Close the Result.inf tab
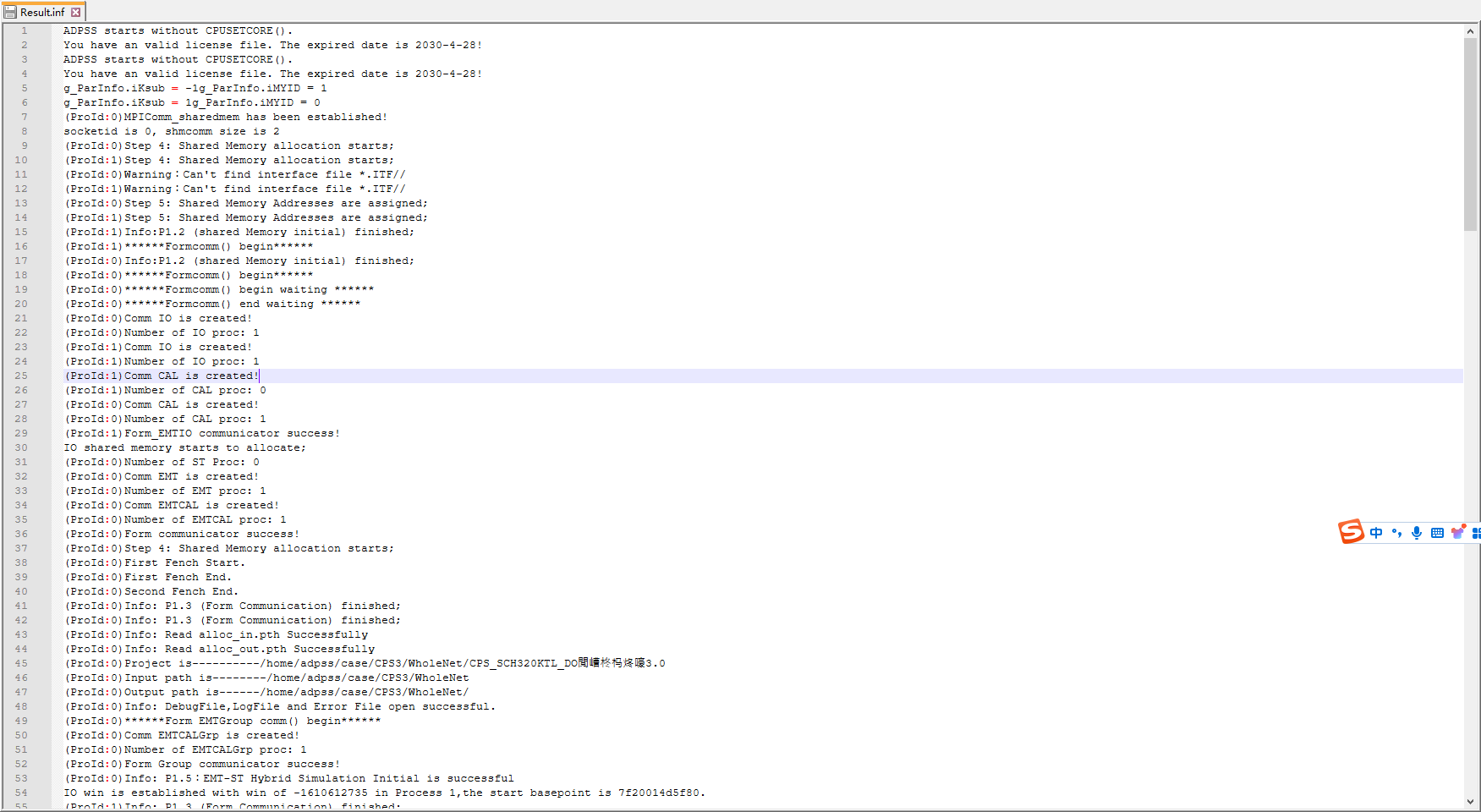The width and height of the screenshot is (1481, 812). tap(75, 12)
